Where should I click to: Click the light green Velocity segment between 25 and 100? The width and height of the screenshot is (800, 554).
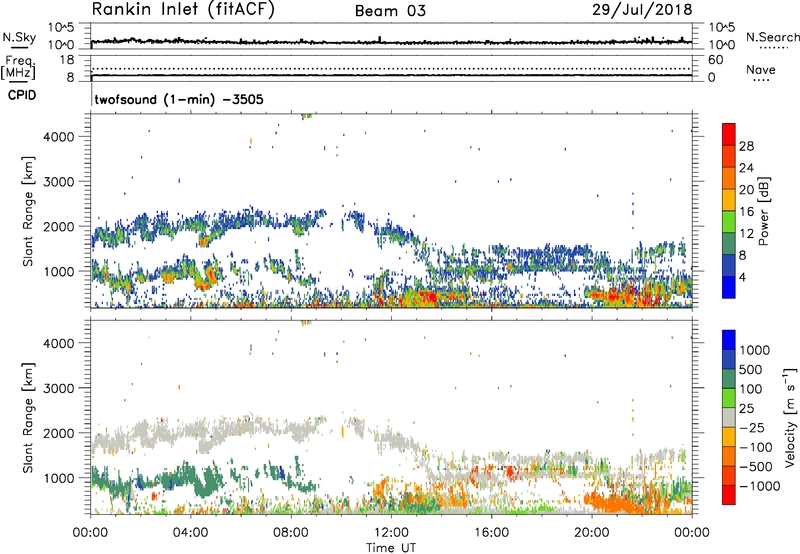tap(729, 398)
